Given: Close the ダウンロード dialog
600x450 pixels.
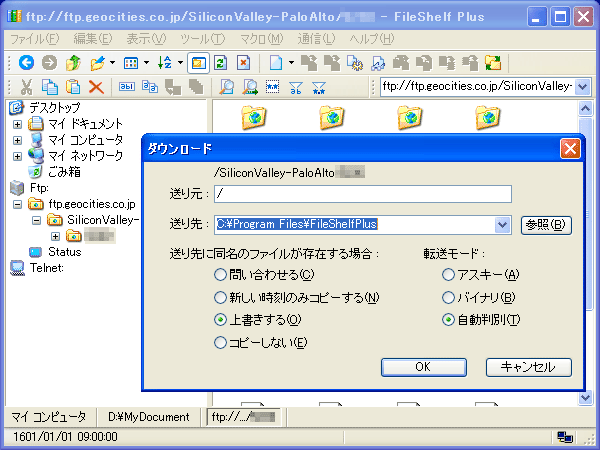Looking at the screenshot, I should (x=570, y=148).
